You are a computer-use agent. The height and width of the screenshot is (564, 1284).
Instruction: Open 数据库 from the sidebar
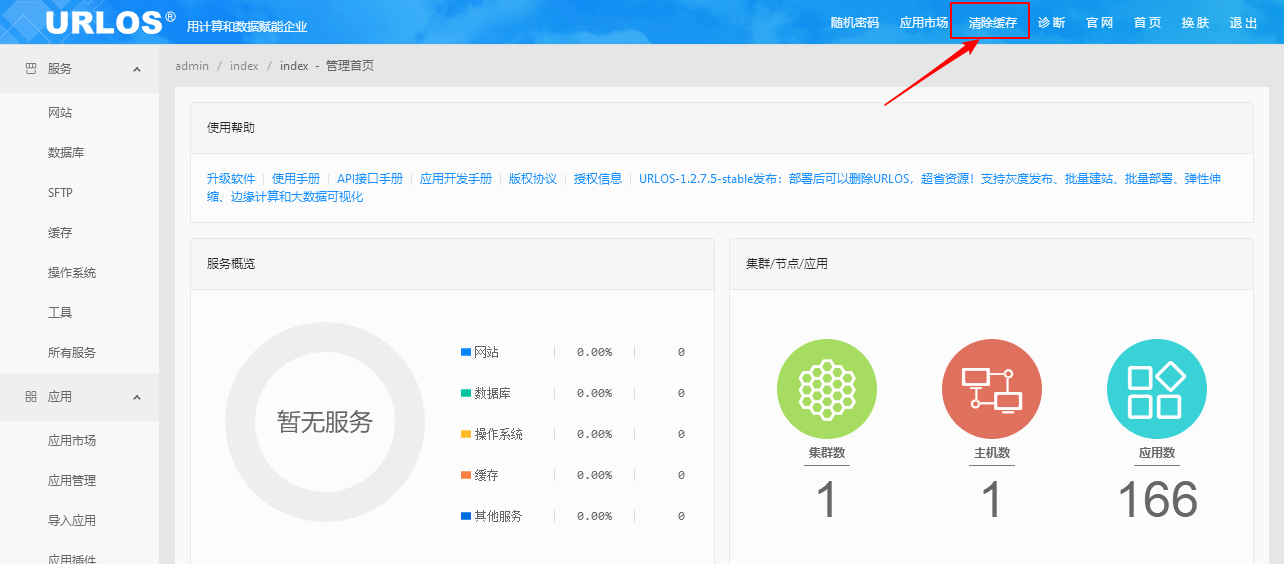coord(66,153)
